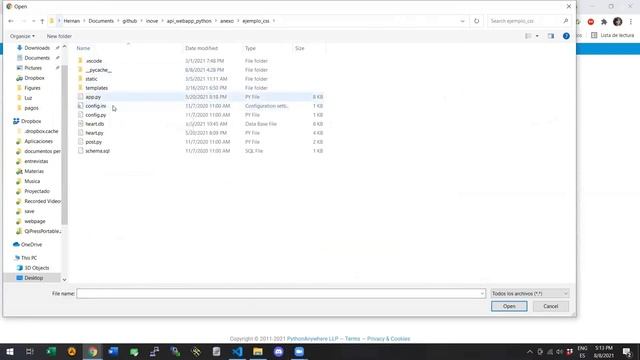Viewport: 640px width, 360px height.
Task: Change the file view layout icon
Action: (x=528, y=36)
